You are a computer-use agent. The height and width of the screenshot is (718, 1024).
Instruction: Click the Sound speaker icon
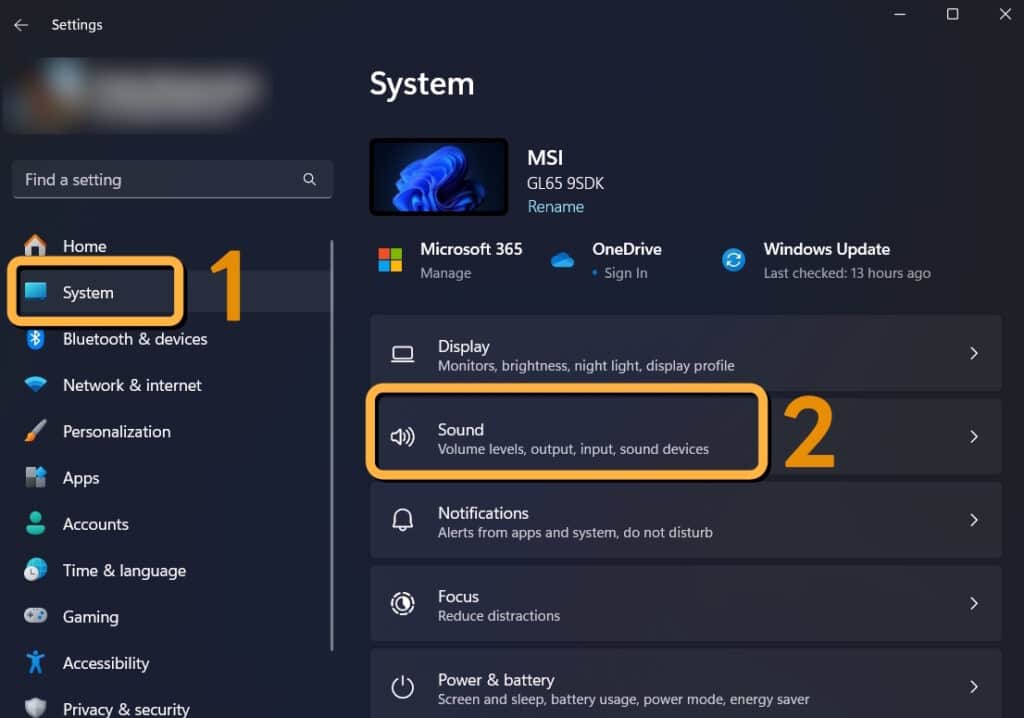coord(402,436)
